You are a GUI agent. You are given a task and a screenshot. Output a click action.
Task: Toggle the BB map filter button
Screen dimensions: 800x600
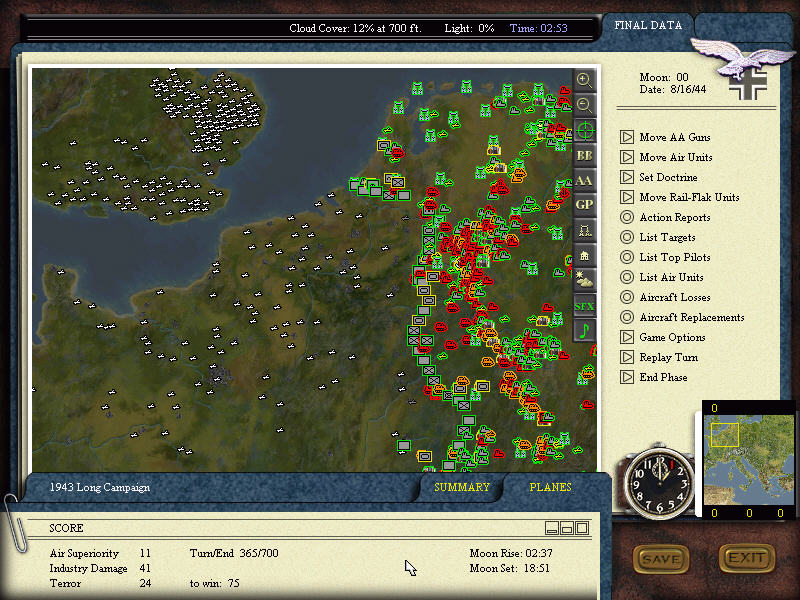coord(585,156)
